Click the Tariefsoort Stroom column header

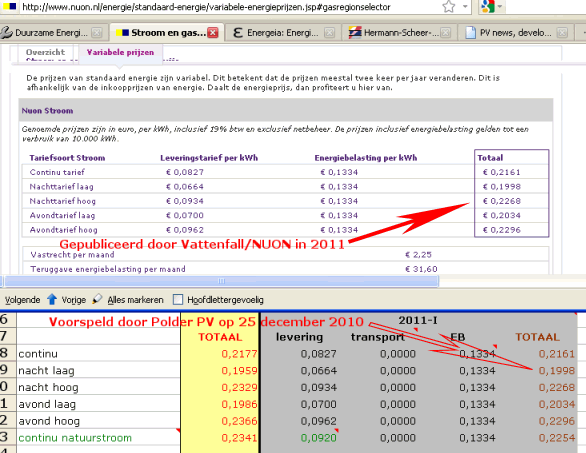[x=67, y=158]
